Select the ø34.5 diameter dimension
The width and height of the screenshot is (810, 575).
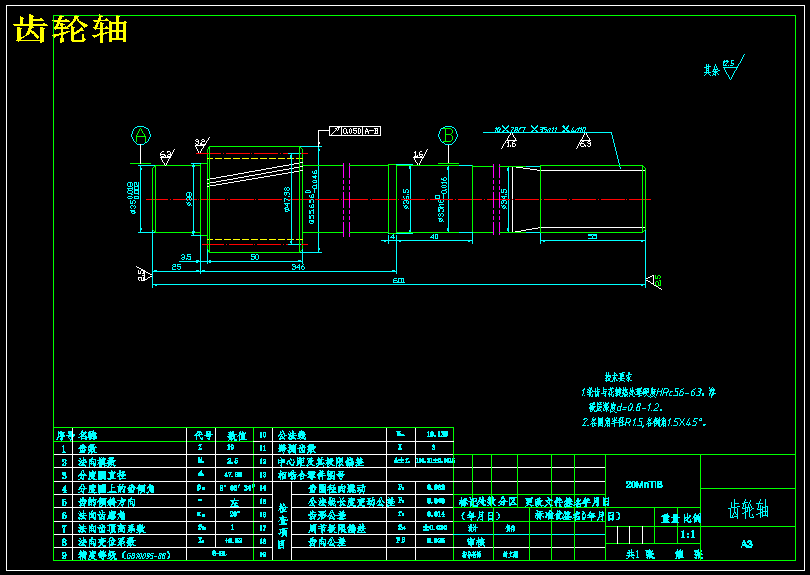(x=504, y=199)
